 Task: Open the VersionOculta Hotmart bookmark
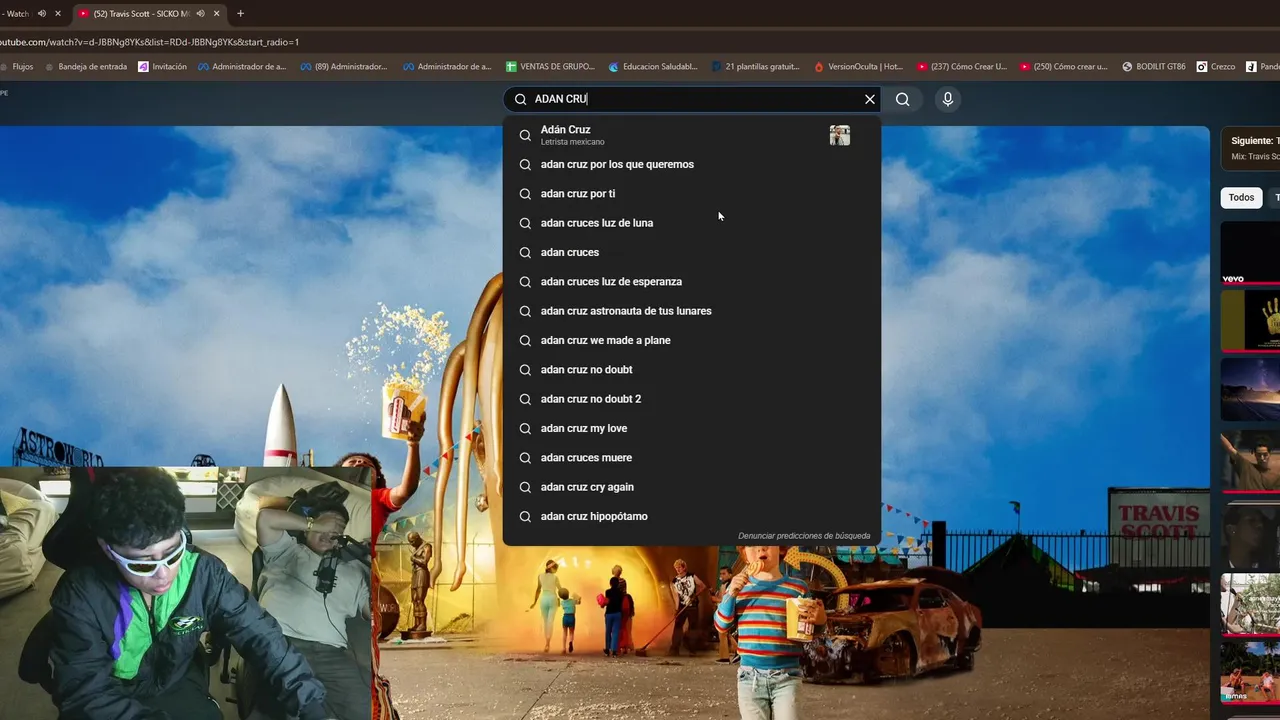tap(858, 67)
